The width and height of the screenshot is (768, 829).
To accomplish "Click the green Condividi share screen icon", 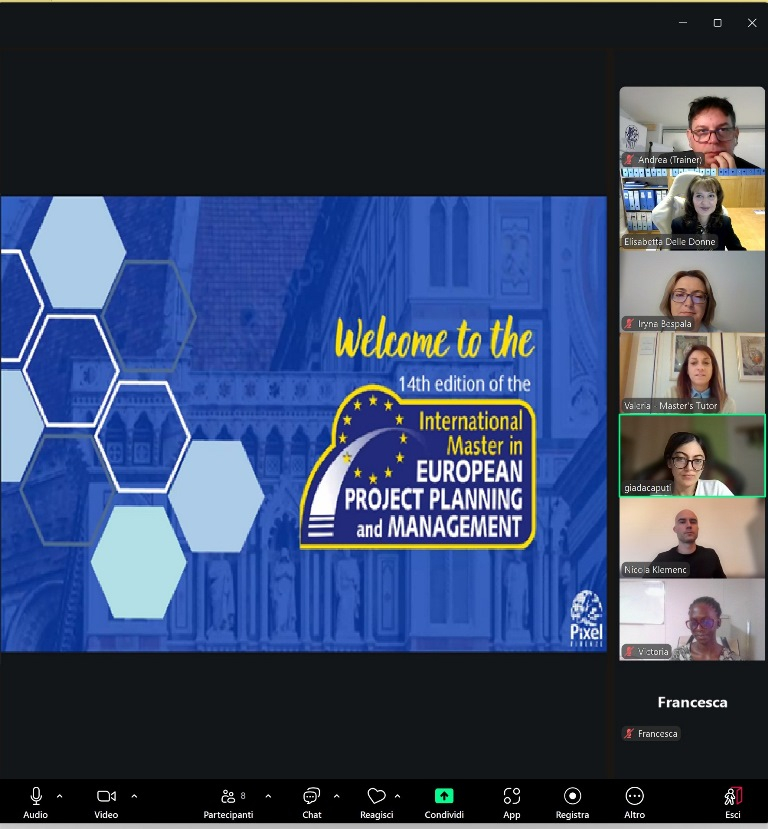I will click(444, 797).
